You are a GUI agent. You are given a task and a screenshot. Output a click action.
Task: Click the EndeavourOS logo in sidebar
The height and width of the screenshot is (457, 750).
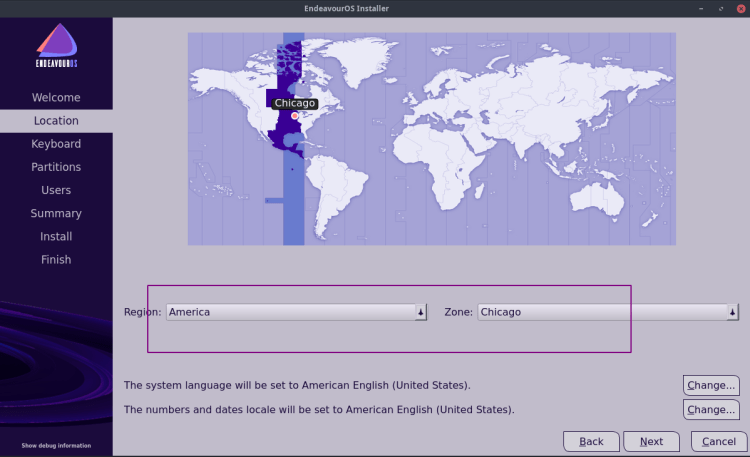(56, 45)
